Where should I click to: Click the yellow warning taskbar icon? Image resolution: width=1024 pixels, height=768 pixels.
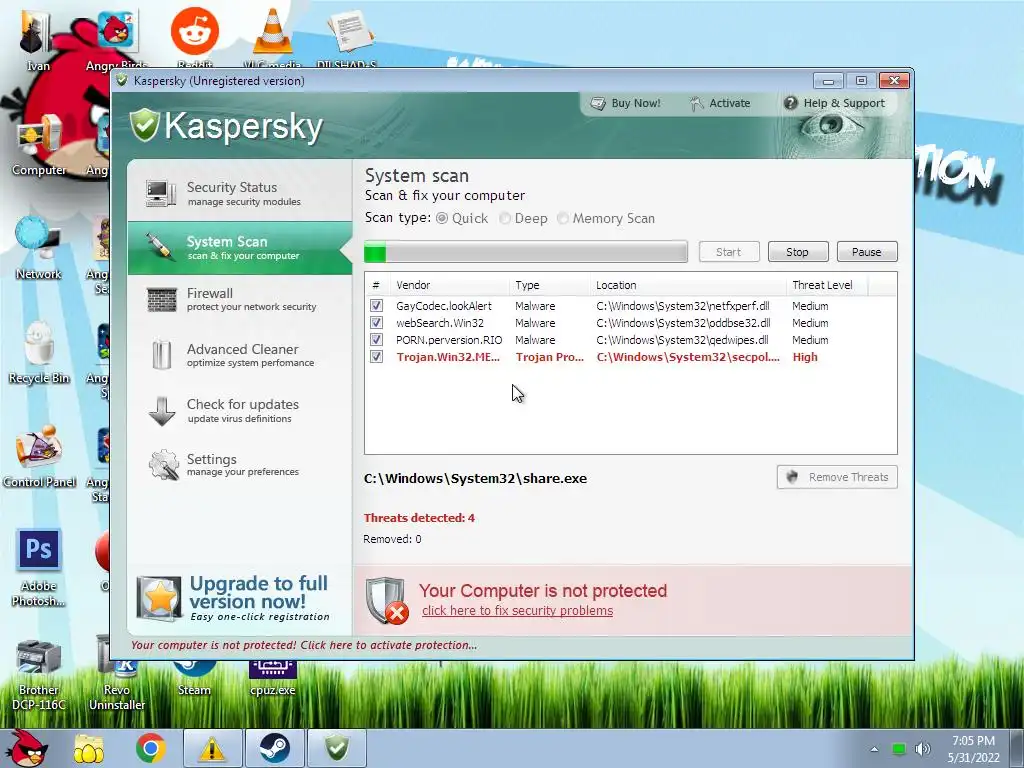(x=212, y=748)
